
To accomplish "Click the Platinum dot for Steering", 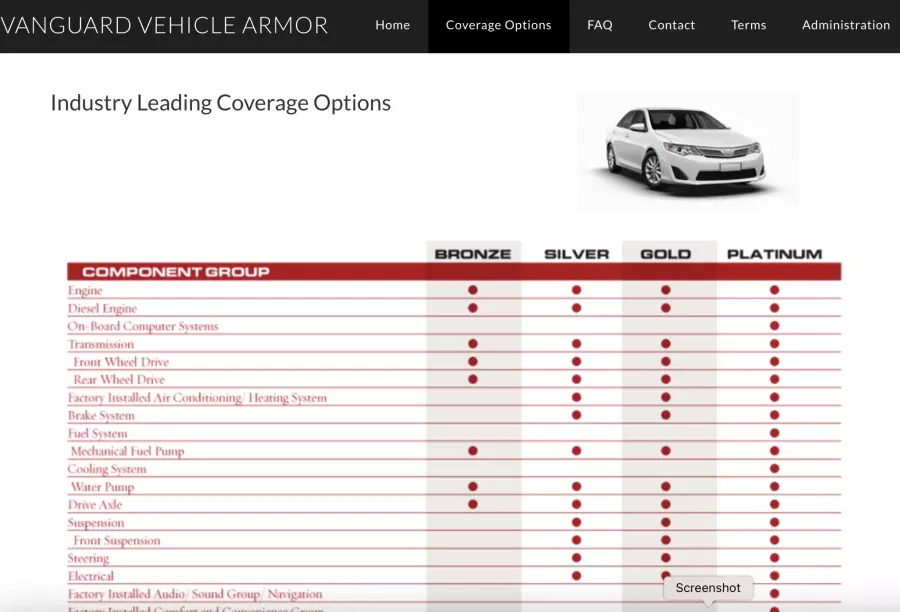I will 774,557.
